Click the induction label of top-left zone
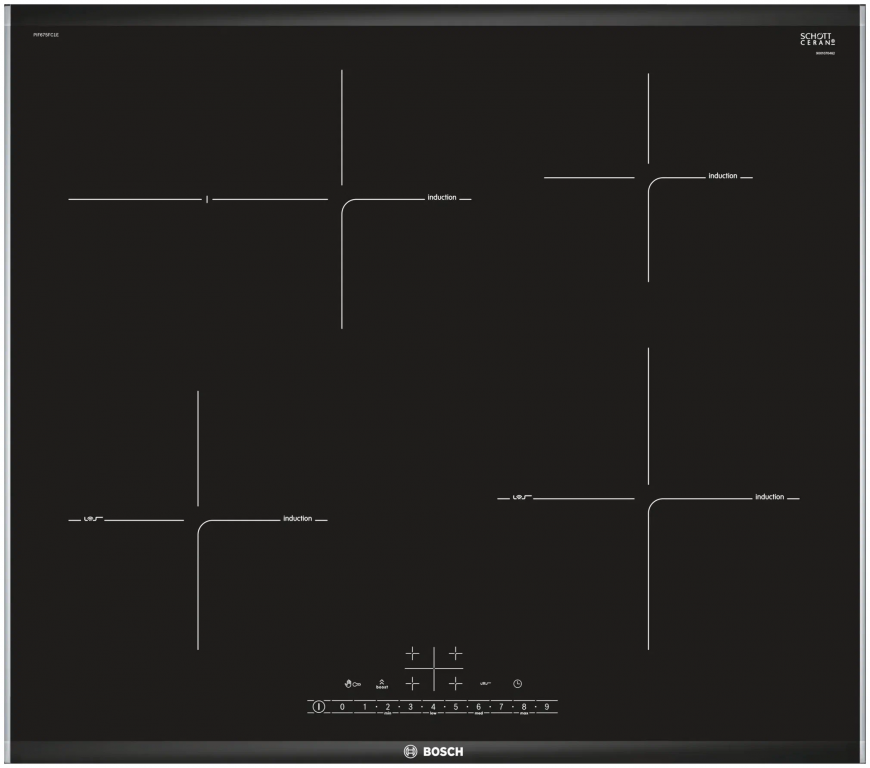This screenshot has height=768, width=870. tap(441, 198)
